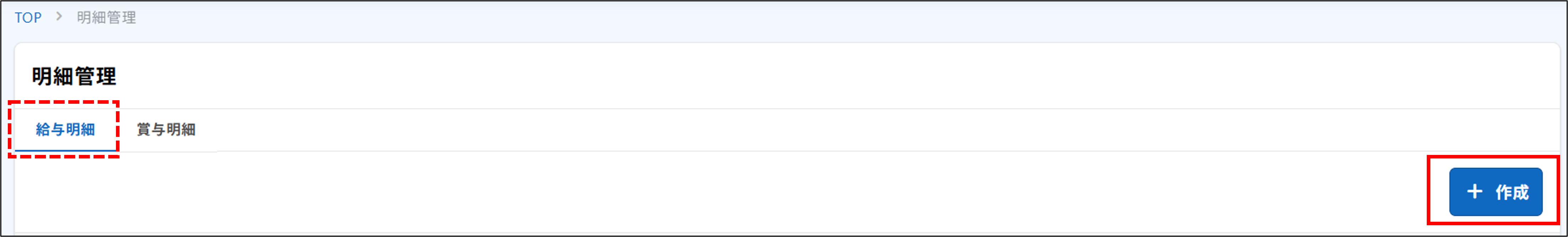
Task: Click the 明細管理 breadcrumb item
Action: (106, 18)
